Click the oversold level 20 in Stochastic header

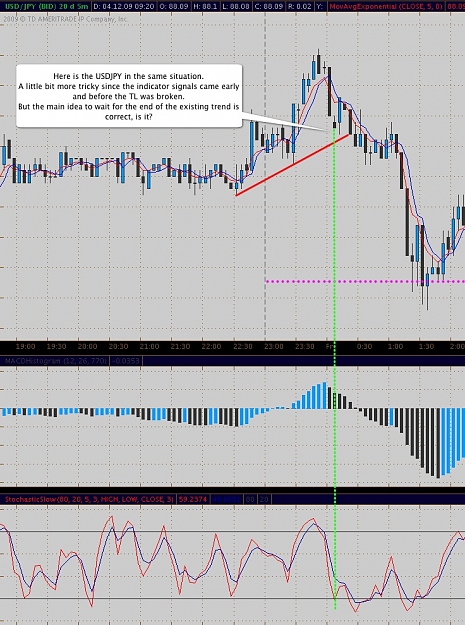click(264, 499)
